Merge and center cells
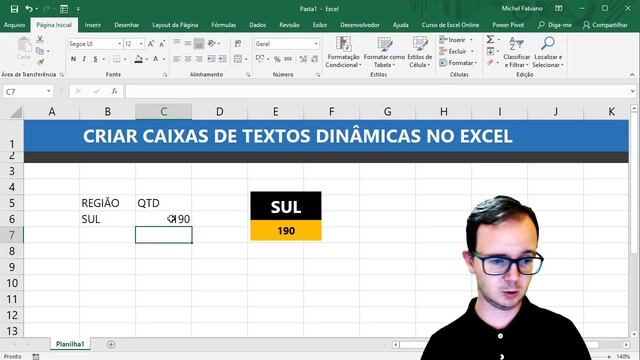Screen dimensions: 640x360 click(x=238, y=59)
